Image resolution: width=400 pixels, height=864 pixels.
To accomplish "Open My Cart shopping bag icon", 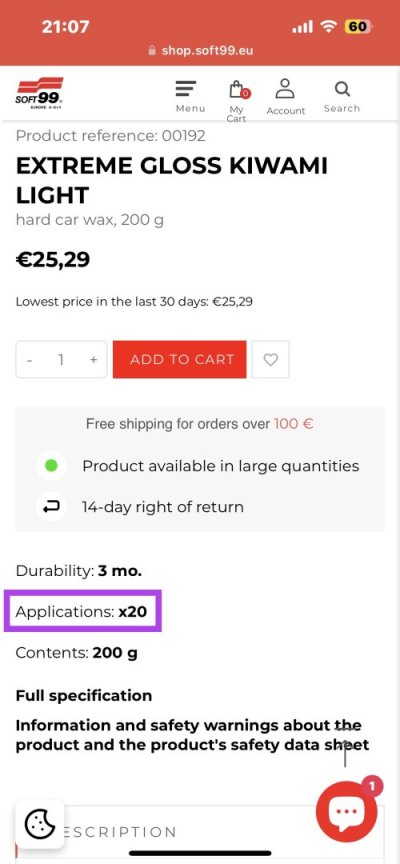I will 237,90.
